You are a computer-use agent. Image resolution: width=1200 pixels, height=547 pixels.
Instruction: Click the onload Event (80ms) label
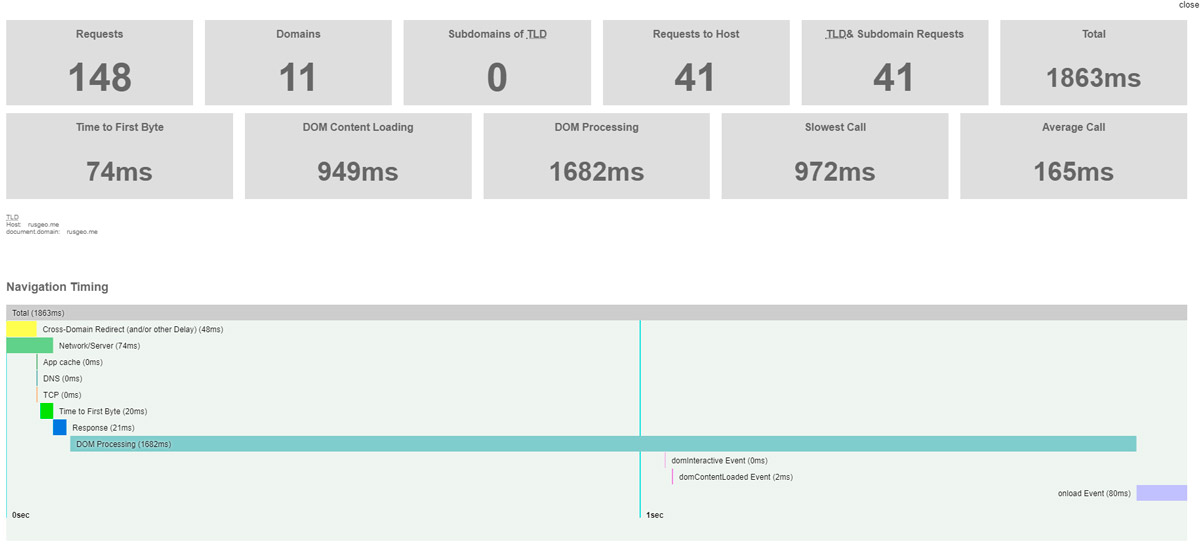[x=1094, y=493]
